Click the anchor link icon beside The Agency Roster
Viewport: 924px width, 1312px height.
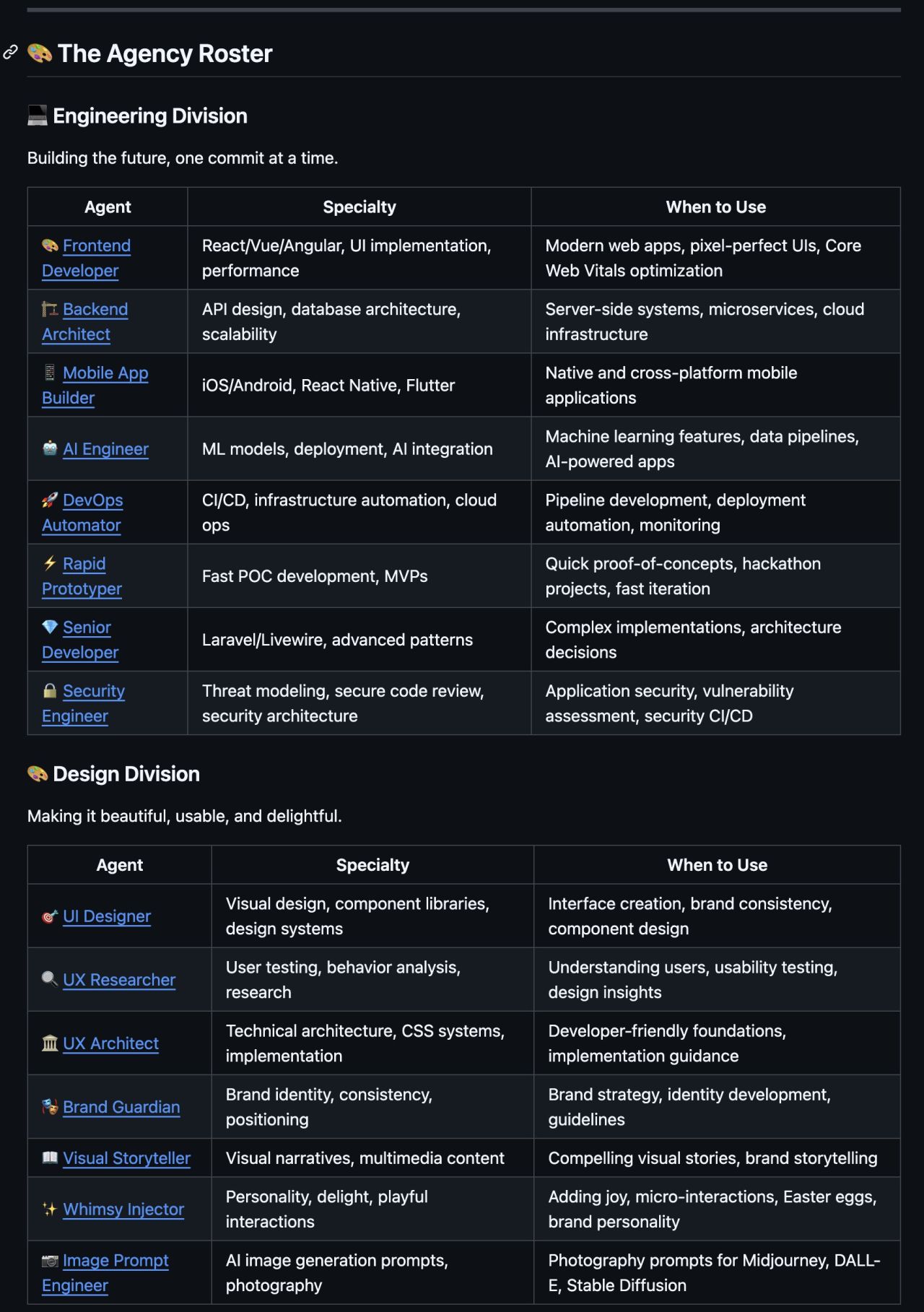click(10, 52)
